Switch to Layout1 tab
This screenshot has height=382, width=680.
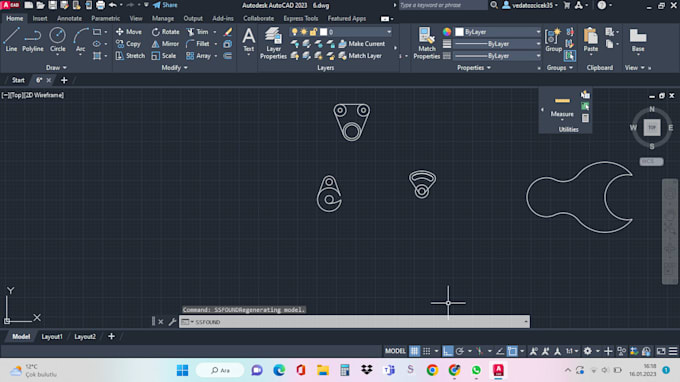(52, 336)
